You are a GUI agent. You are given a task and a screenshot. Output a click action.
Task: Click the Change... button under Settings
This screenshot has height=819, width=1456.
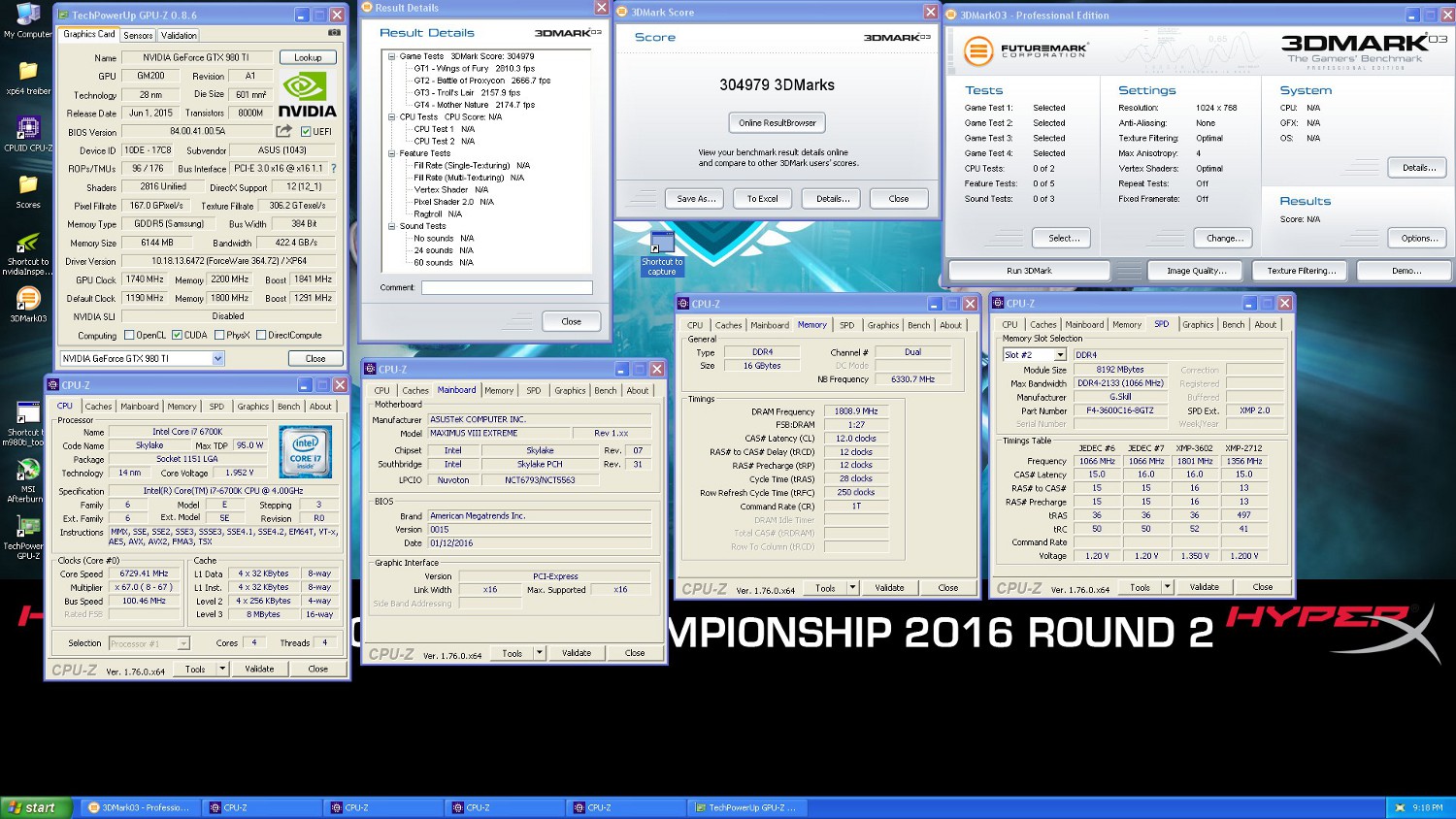tap(1224, 238)
